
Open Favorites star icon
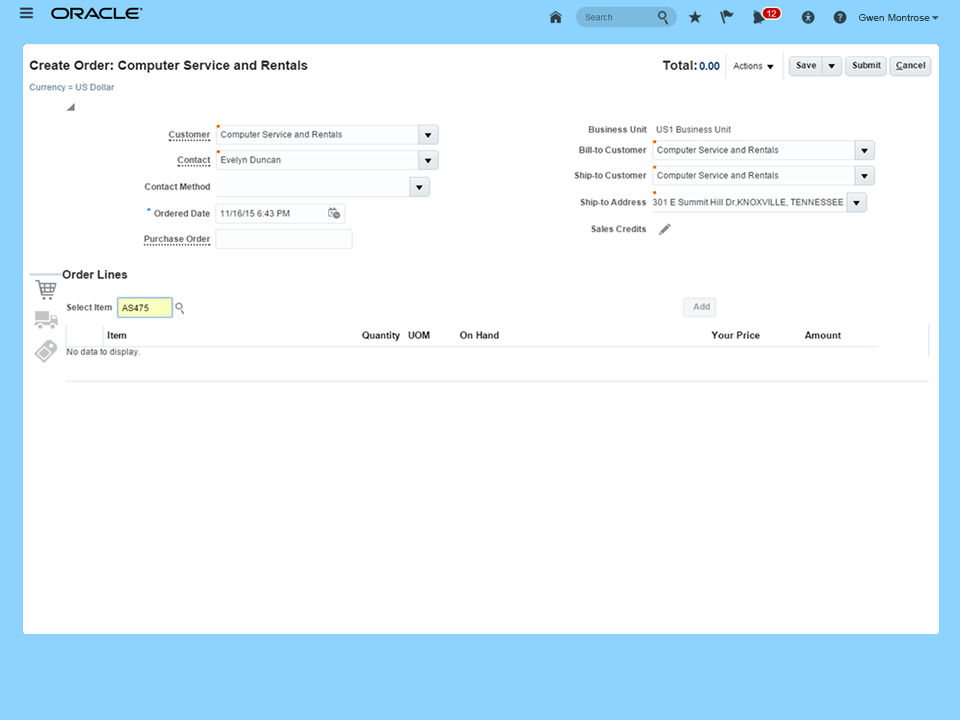[x=695, y=17]
